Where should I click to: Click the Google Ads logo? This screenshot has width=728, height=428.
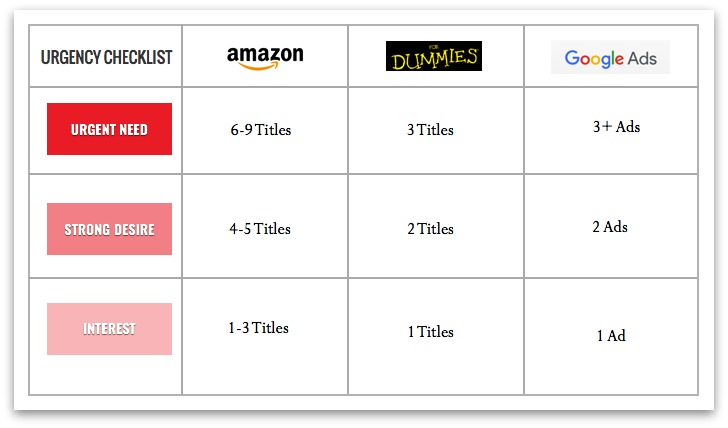[610, 57]
